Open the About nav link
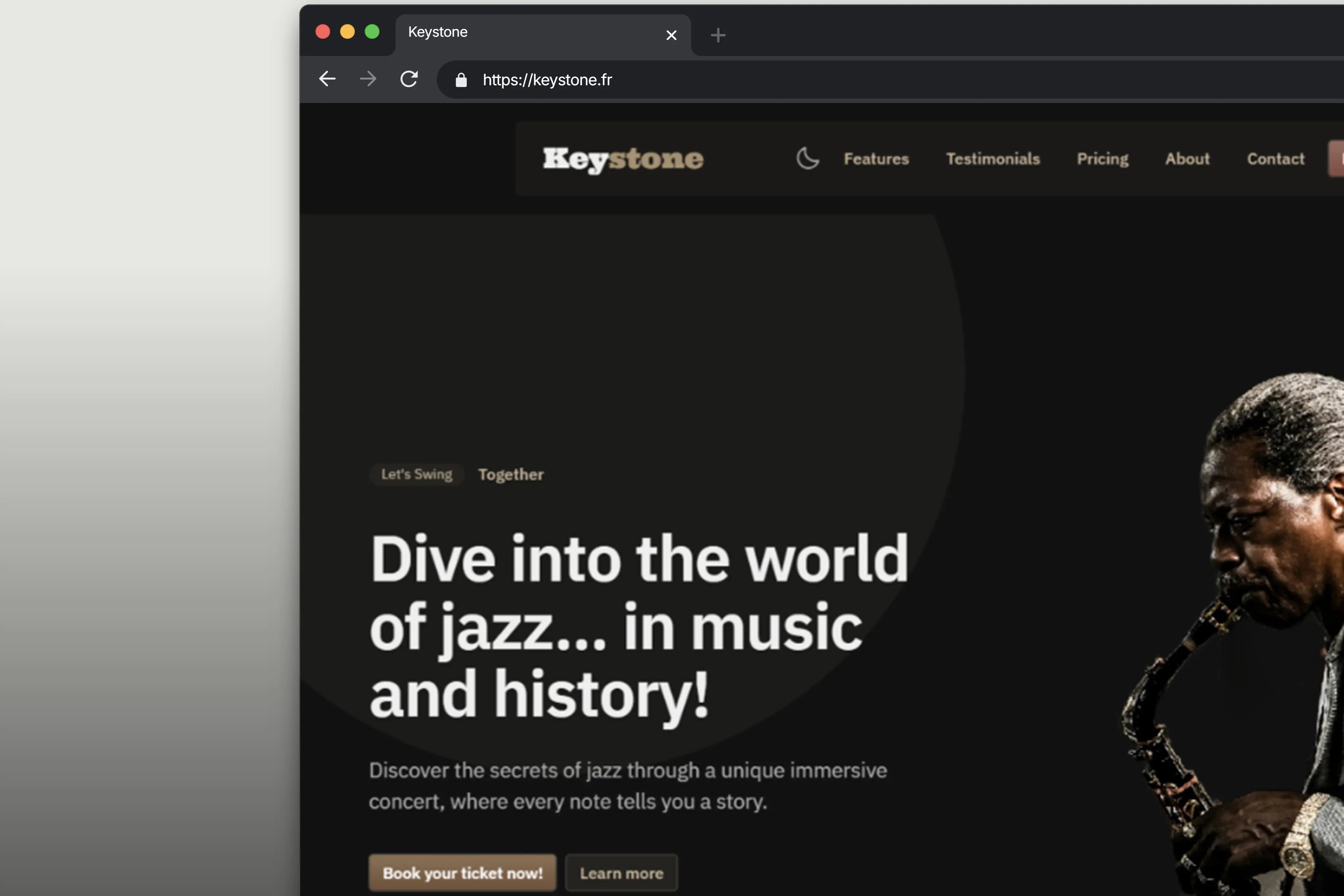Viewport: 1344px width, 896px height. tap(1188, 159)
